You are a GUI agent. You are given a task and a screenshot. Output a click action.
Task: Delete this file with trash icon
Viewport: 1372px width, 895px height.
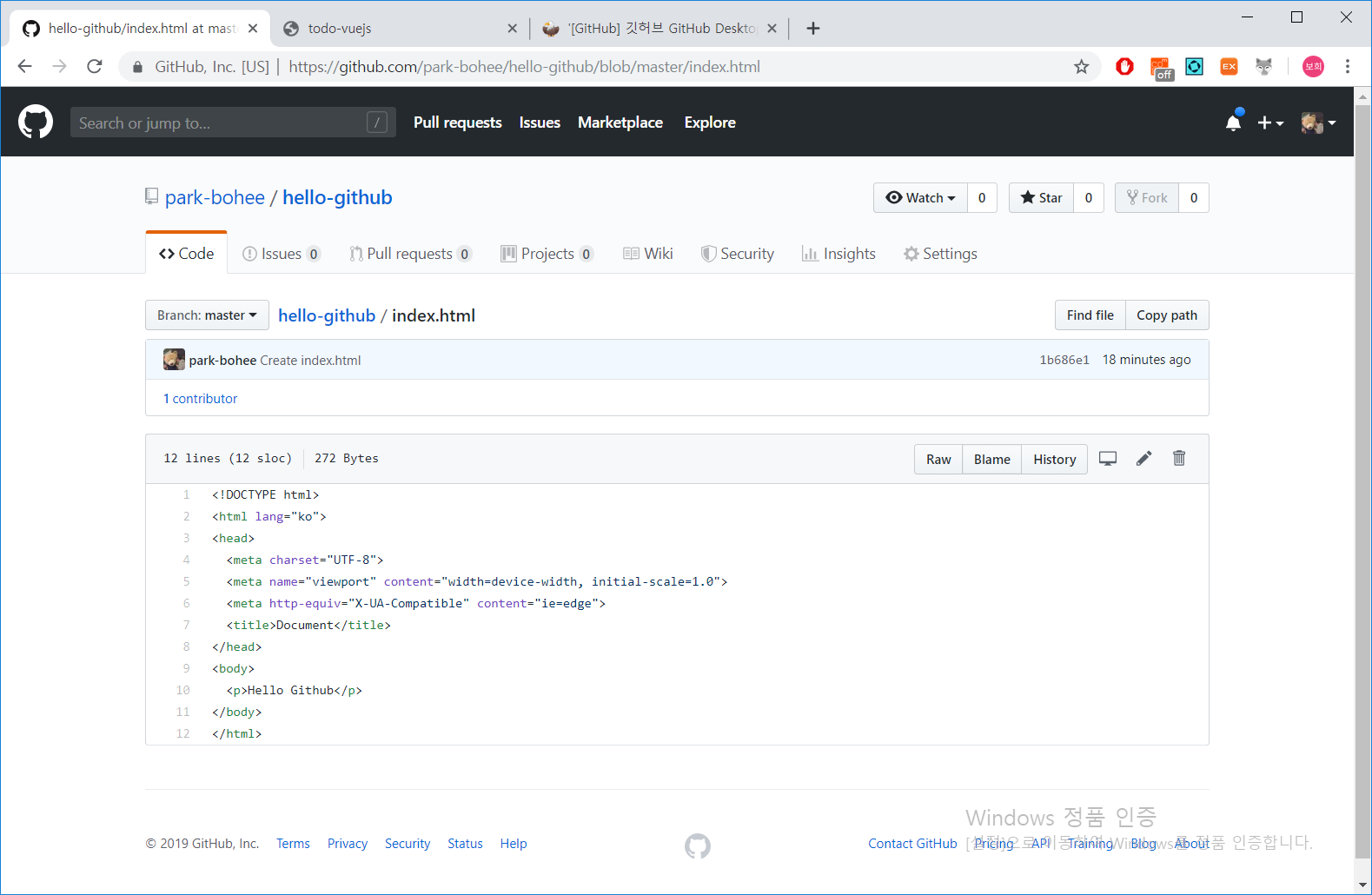1179,459
